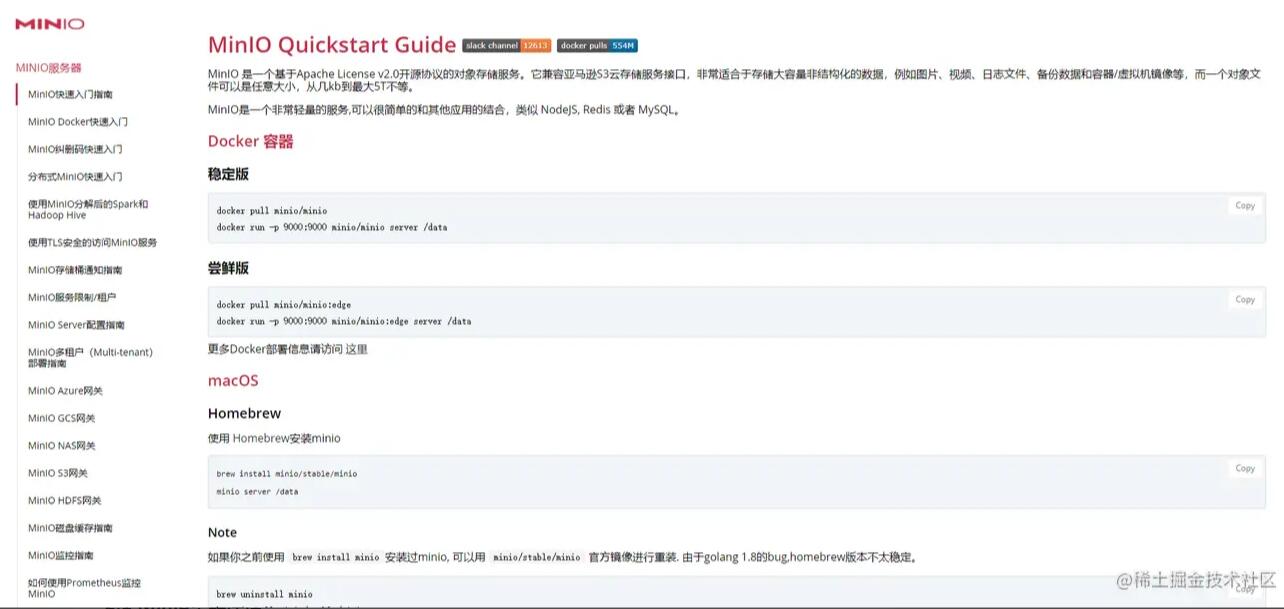Open the slack channel badge
The image size is (1284, 609).
click(507, 46)
